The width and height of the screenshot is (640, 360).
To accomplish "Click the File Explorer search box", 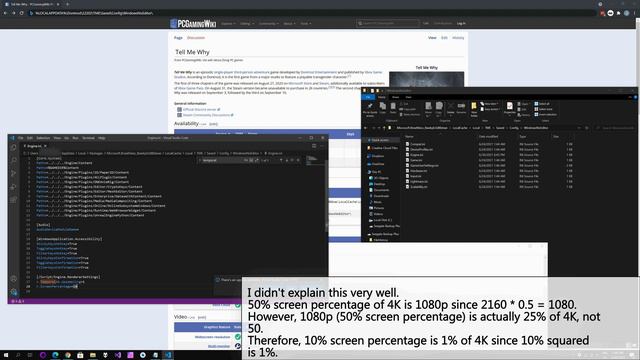I will (x=615, y=128).
